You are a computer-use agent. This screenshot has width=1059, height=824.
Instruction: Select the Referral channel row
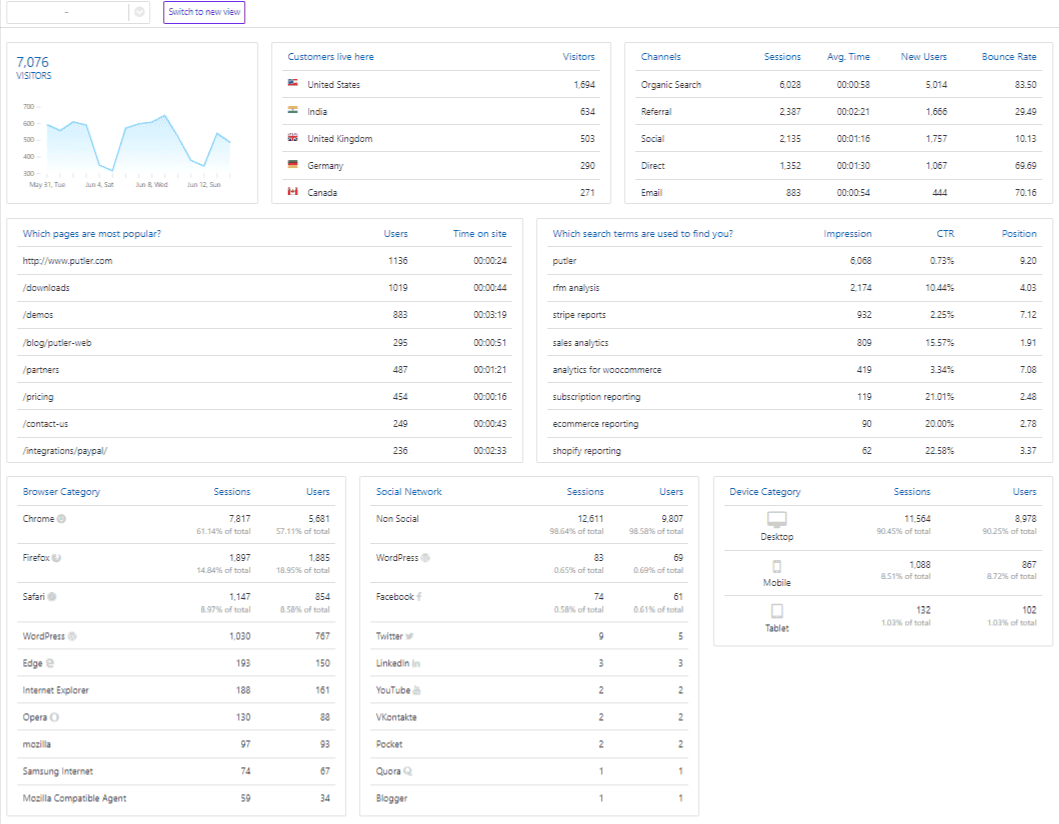[838, 111]
